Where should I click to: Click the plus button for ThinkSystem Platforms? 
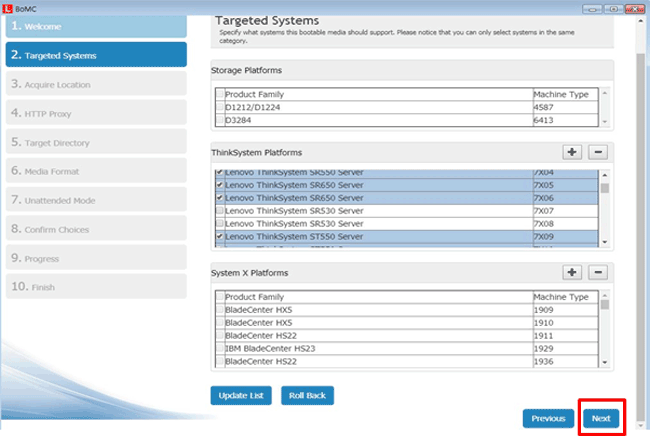[572, 152]
